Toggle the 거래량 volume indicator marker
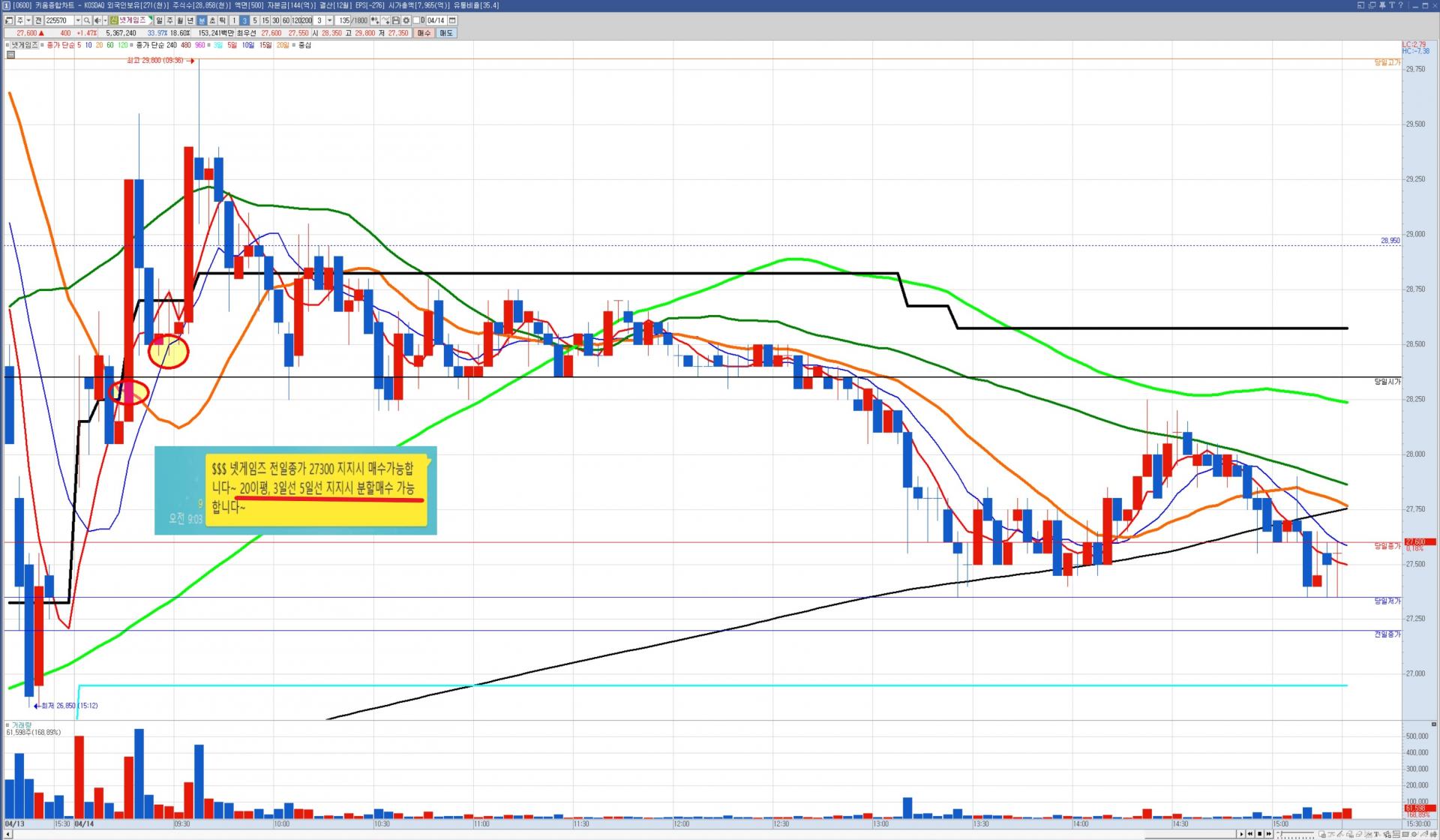The height and width of the screenshot is (840, 1440). point(7,725)
